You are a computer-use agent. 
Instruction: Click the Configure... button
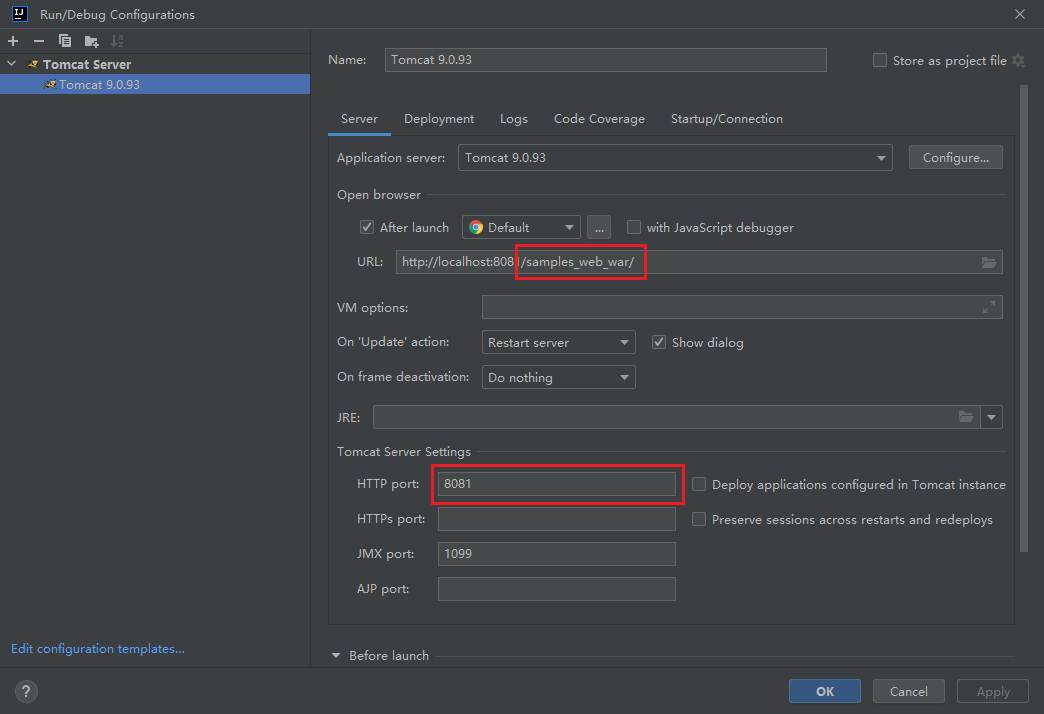(955, 158)
